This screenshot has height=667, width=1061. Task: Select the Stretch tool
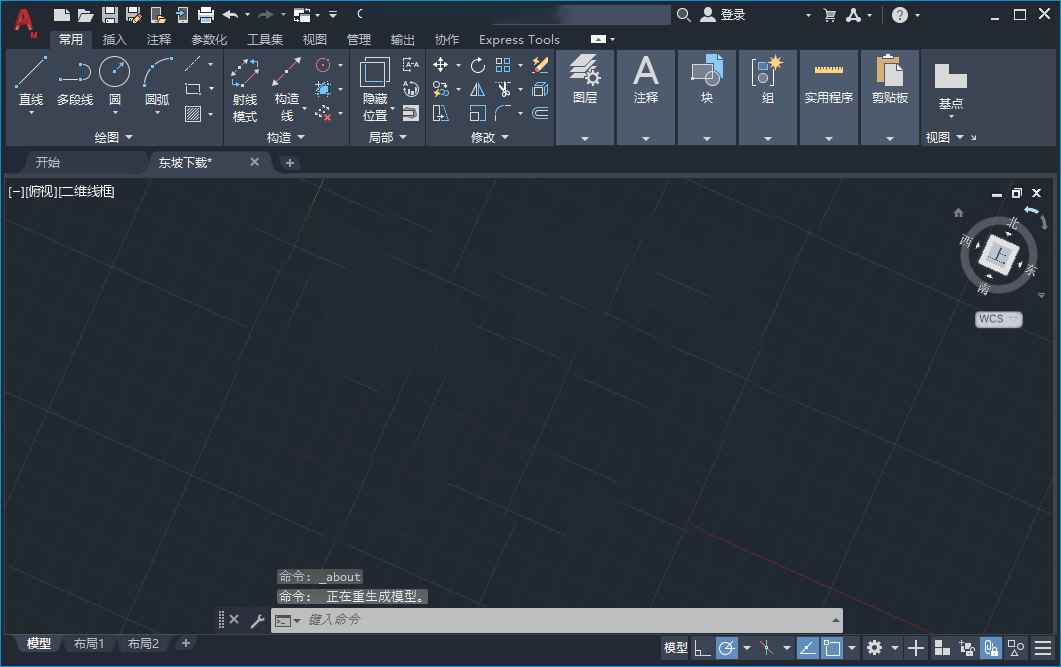441,113
